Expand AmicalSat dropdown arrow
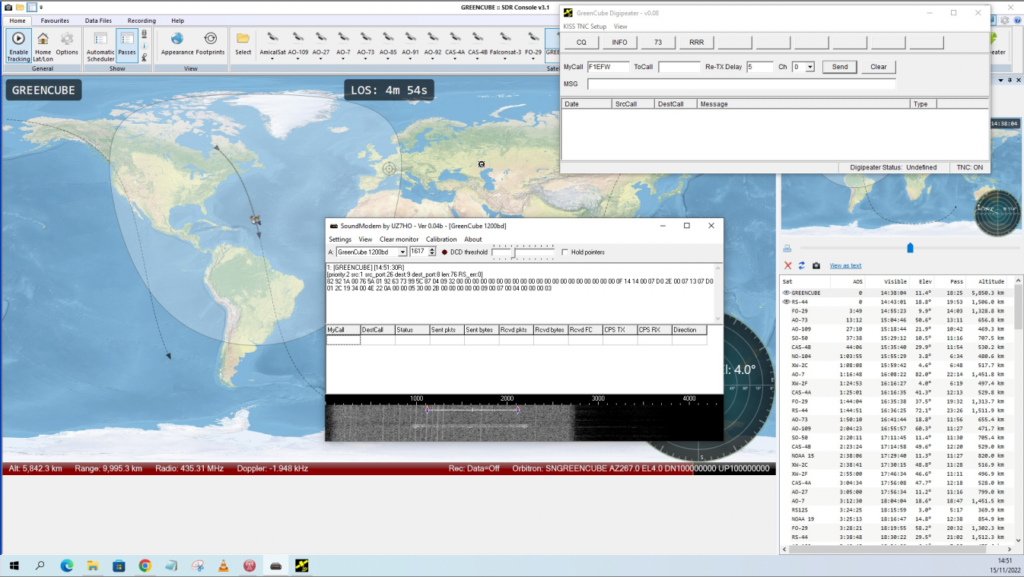 tap(272, 59)
